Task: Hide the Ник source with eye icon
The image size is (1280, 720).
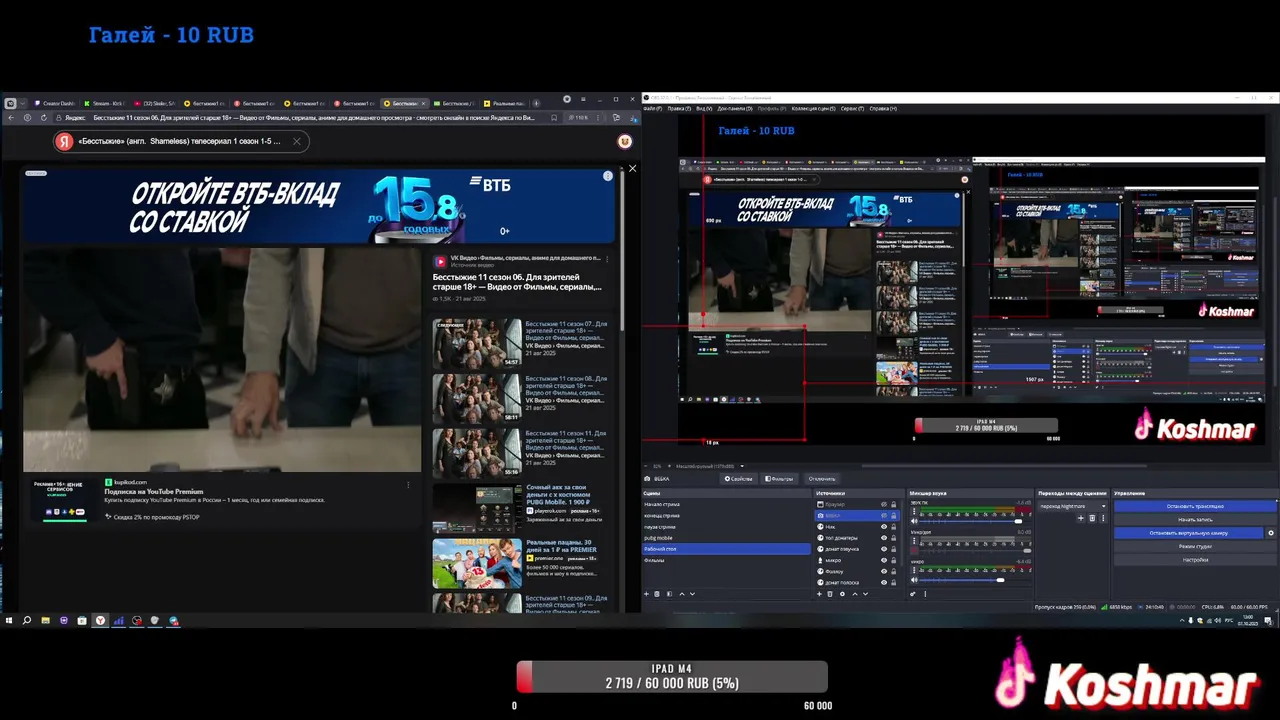Action: (884, 526)
